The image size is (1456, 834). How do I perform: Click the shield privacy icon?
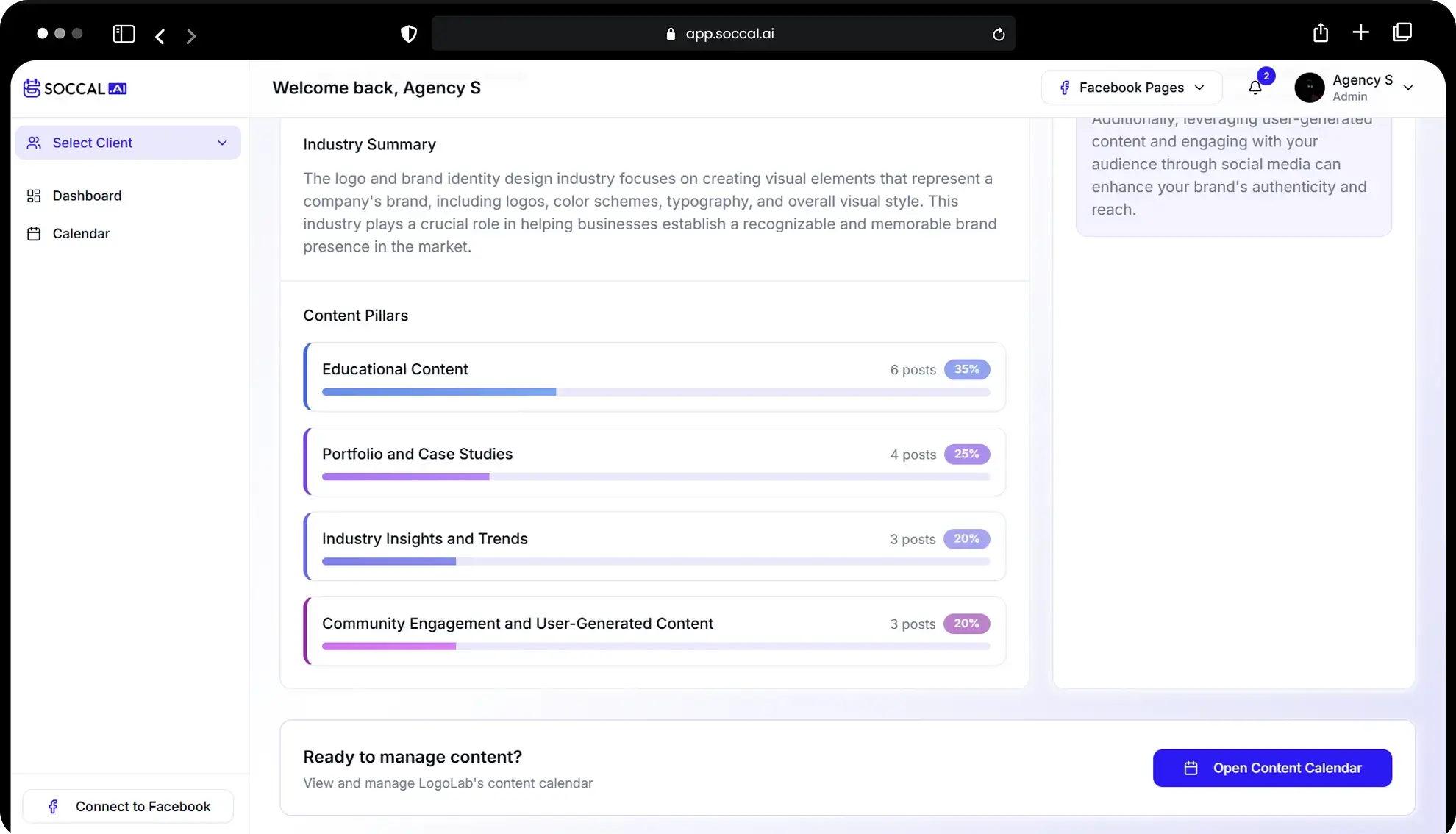[409, 34]
